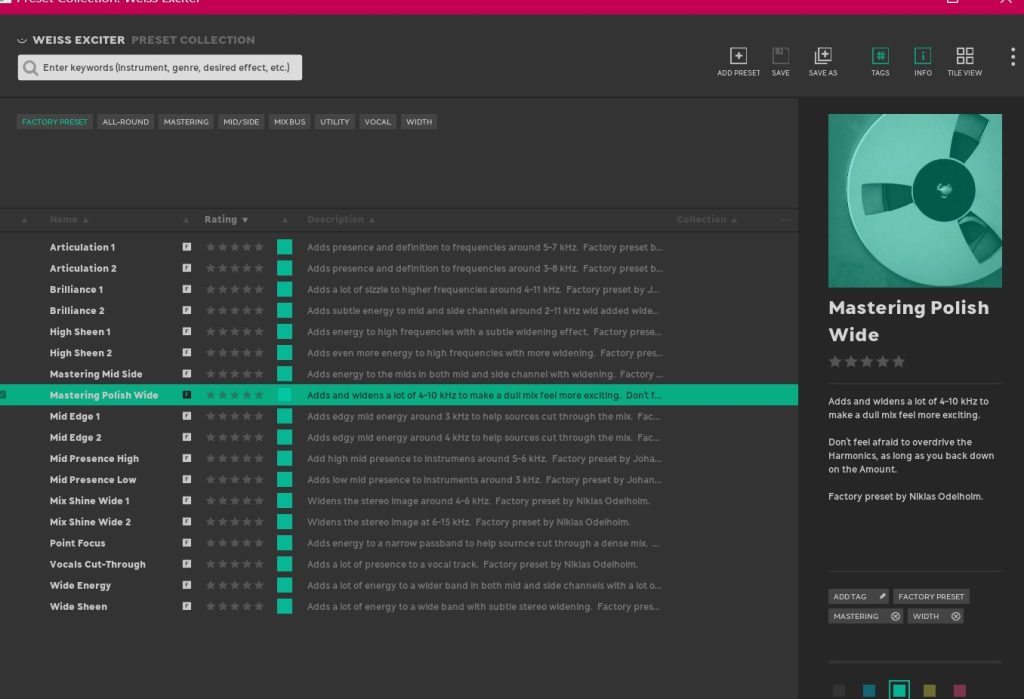The height and width of the screenshot is (699, 1024).
Task: Click the Add Preset icon
Action: 738,56
